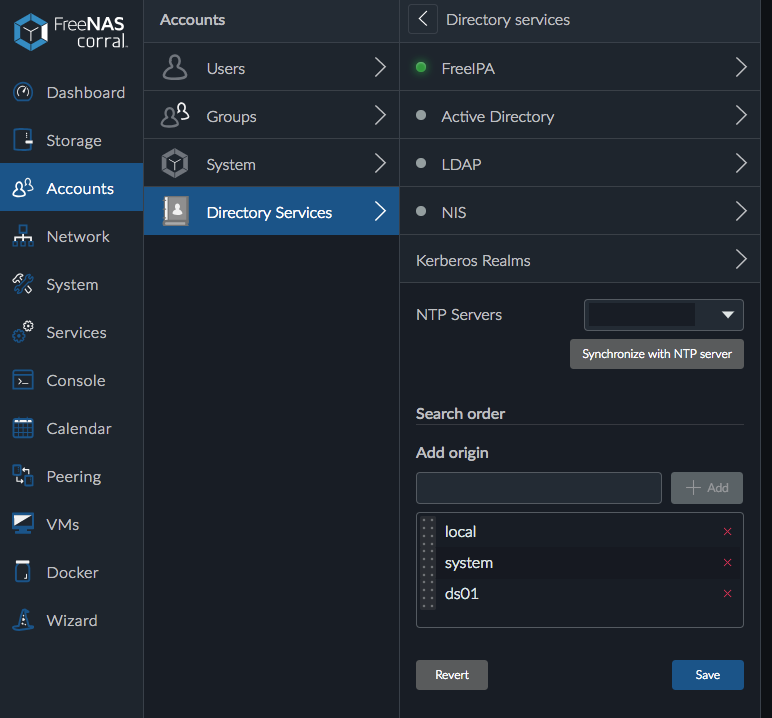Open VMs via its monitor icon
This screenshot has width=772, height=718.
click(23, 524)
